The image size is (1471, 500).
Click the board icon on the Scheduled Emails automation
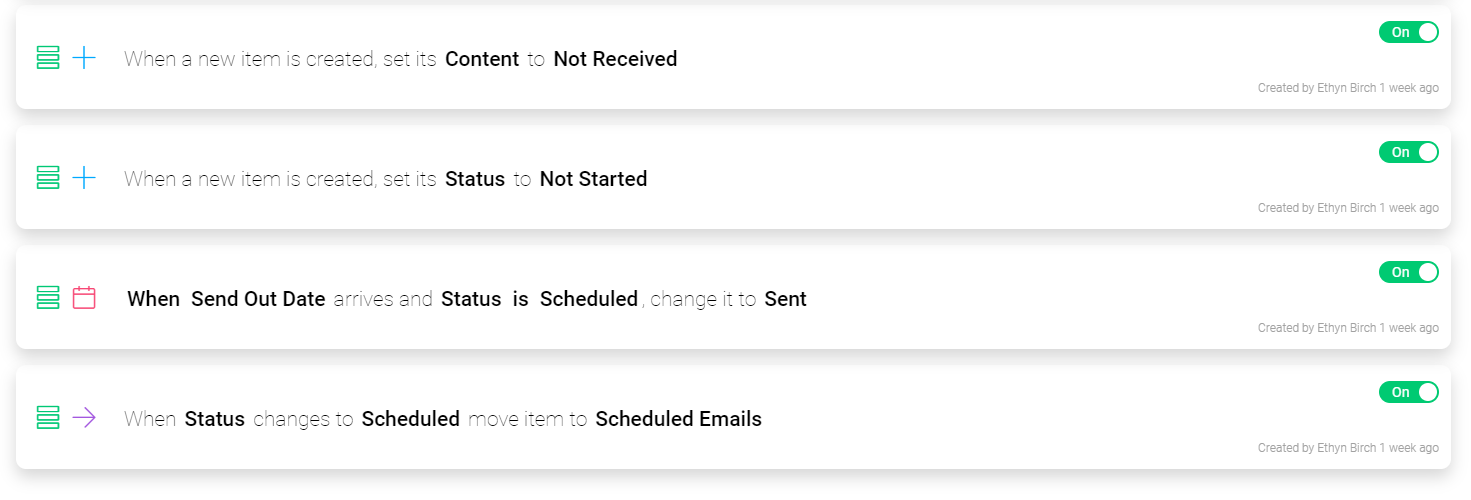(x=47, y=418)
